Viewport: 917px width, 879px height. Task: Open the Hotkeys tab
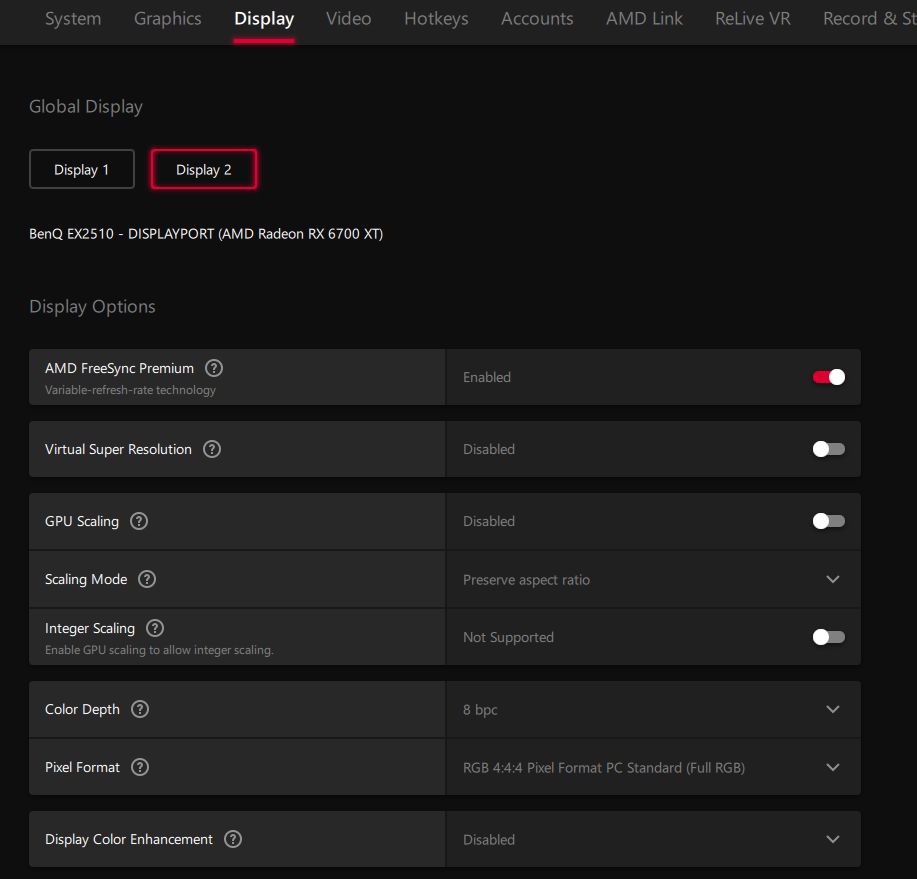436,19
